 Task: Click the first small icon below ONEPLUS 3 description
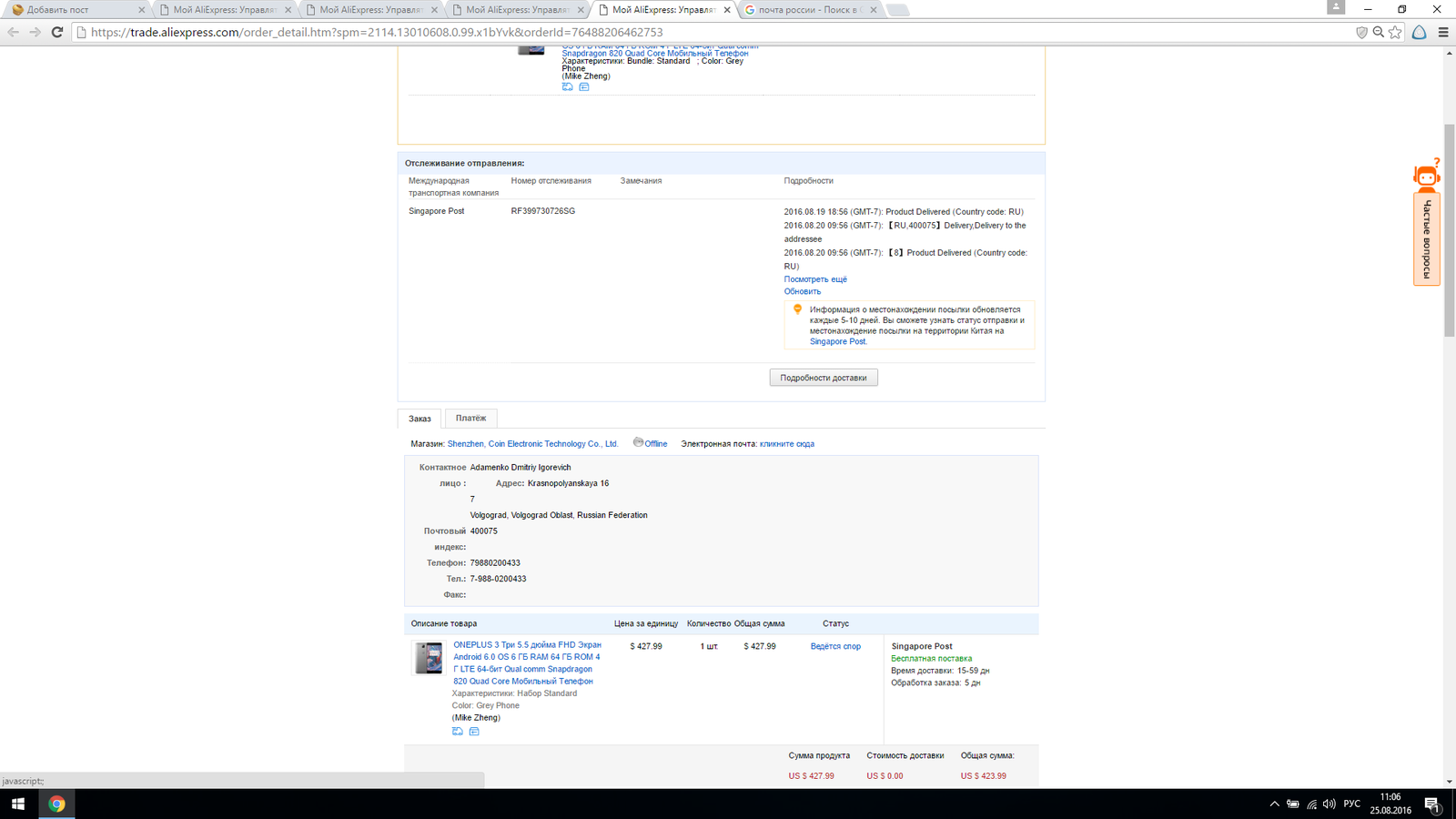coord(458,731)
